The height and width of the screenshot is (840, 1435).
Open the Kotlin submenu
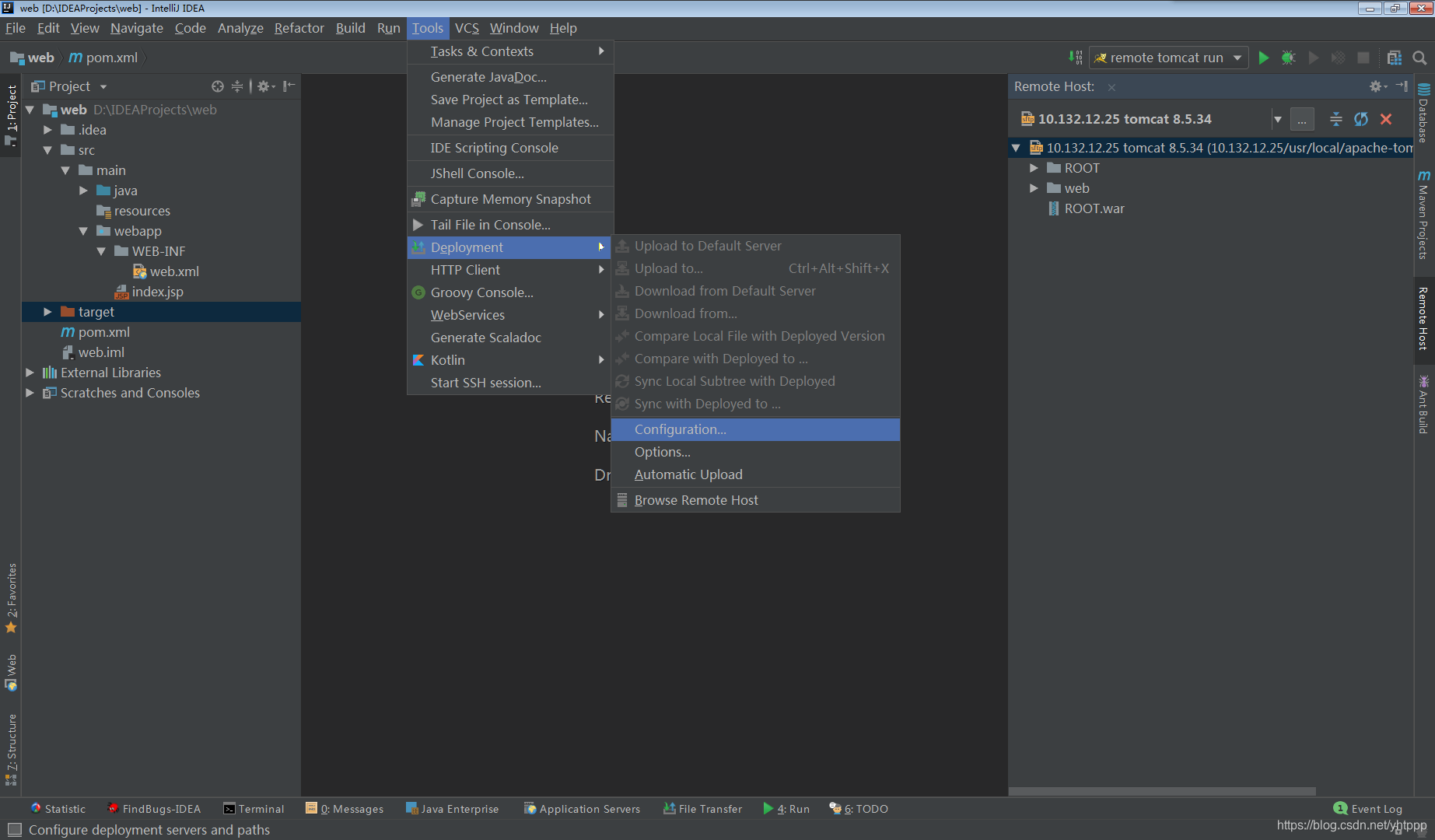coord(510,360)
